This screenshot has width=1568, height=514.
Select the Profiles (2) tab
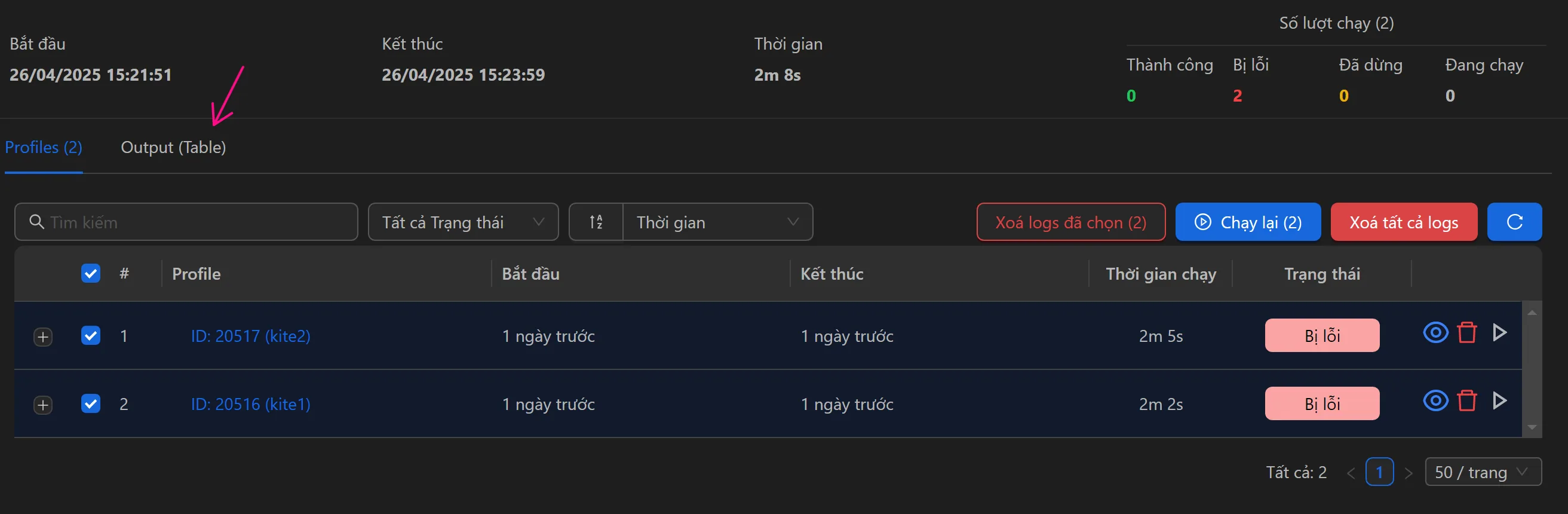[44, 147]
